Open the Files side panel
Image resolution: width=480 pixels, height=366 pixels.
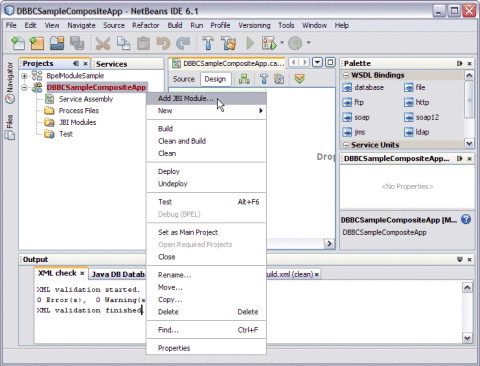point(10,127)
